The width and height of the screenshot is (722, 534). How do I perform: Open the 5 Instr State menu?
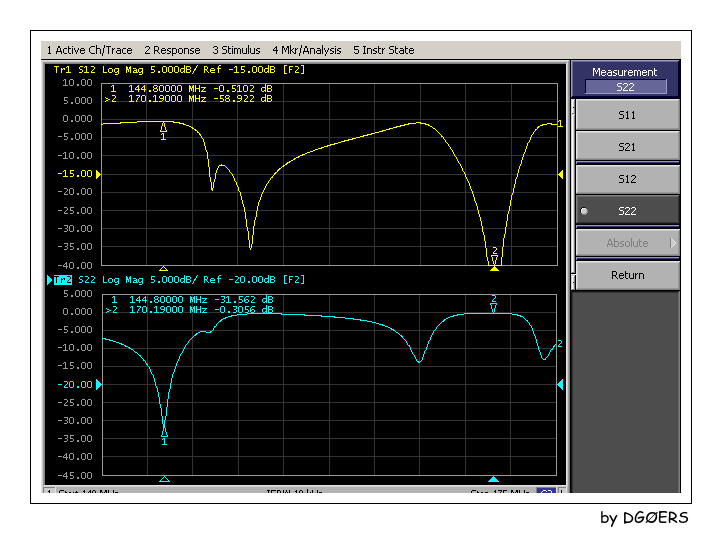pyautogui.click(x=384, y=50)
